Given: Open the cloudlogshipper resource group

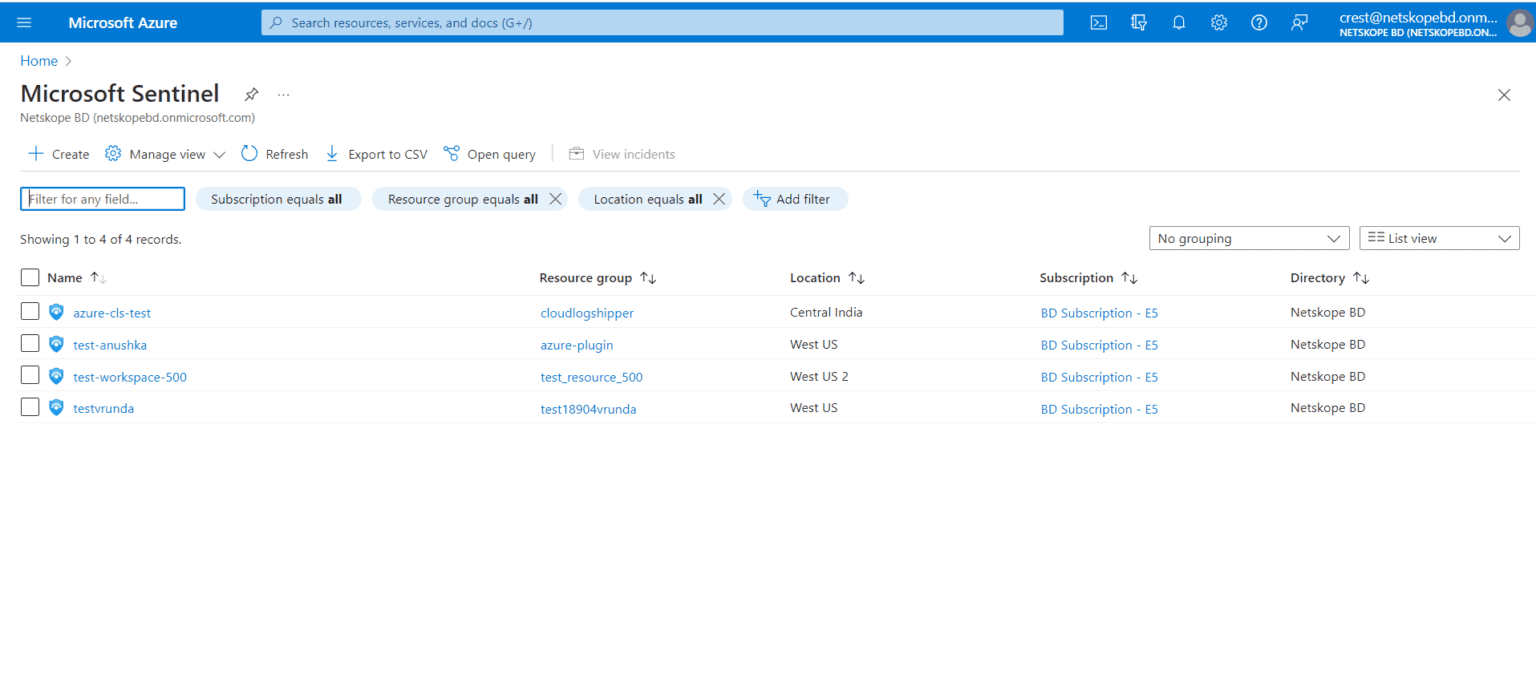Looking at the screenshot, I should [586, 312].
